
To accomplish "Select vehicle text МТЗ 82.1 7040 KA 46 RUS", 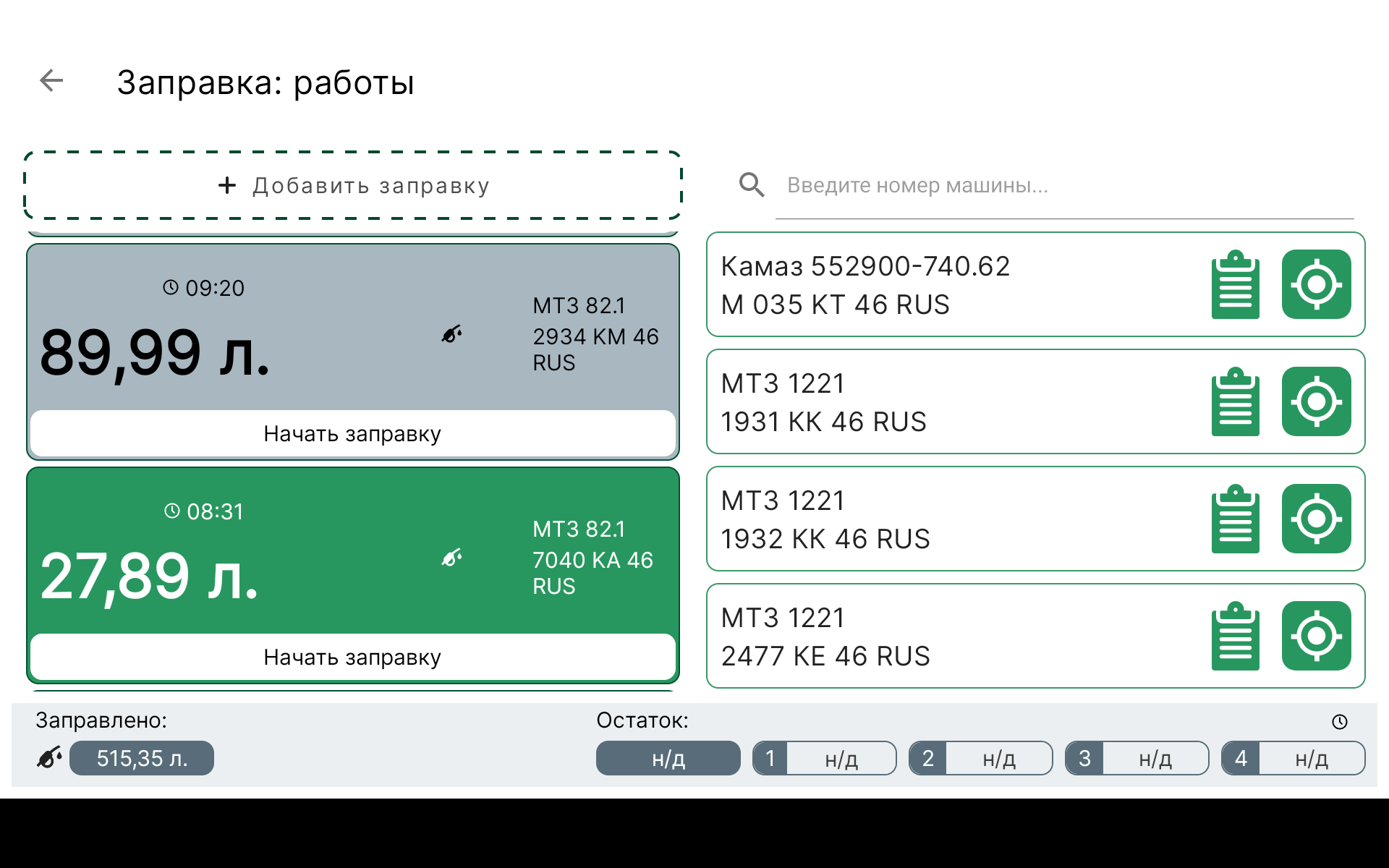I will 592,558.
